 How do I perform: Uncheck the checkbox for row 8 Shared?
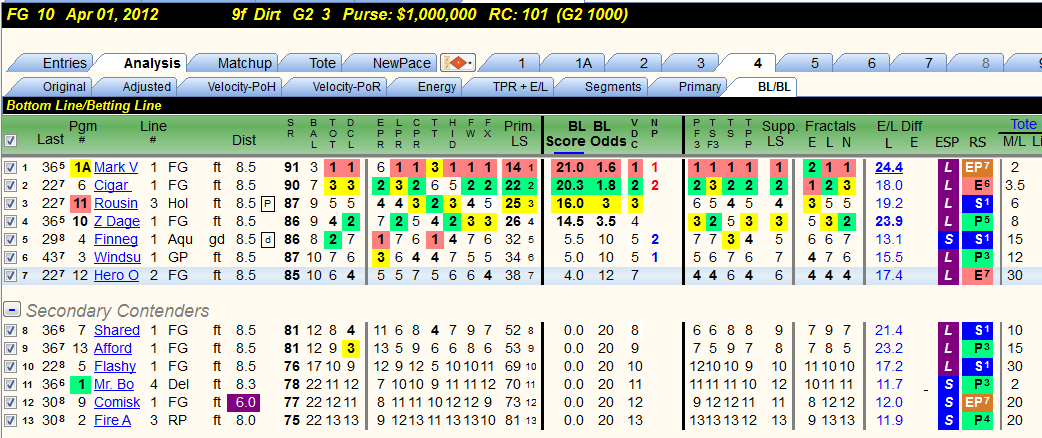10,331
